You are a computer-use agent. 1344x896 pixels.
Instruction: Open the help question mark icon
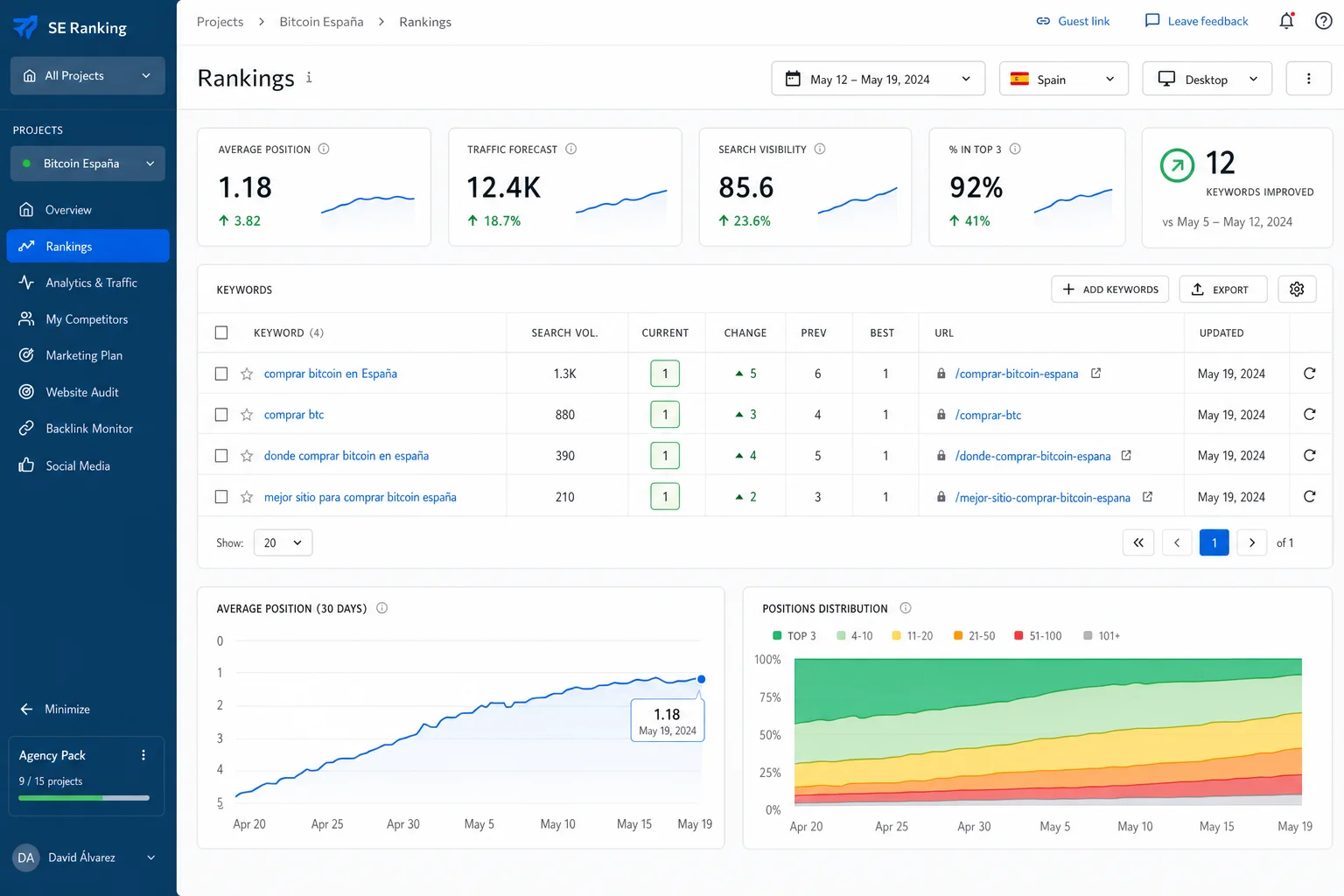1324,21
